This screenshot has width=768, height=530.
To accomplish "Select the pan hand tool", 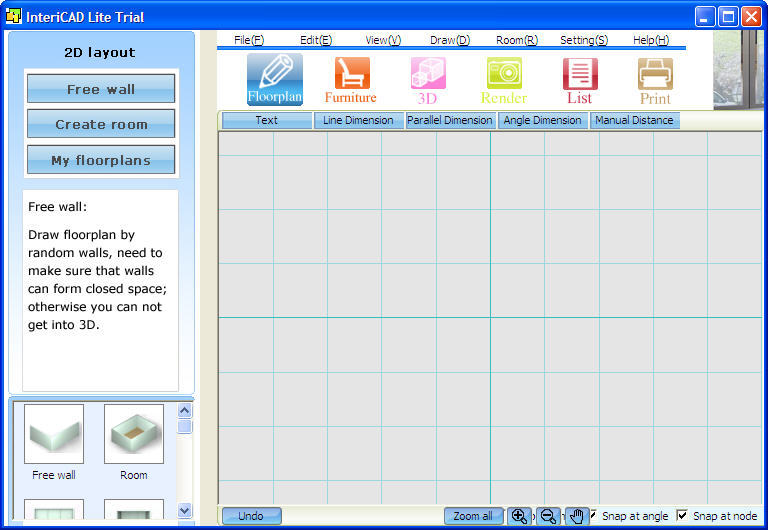I will (x=577, y=516).
